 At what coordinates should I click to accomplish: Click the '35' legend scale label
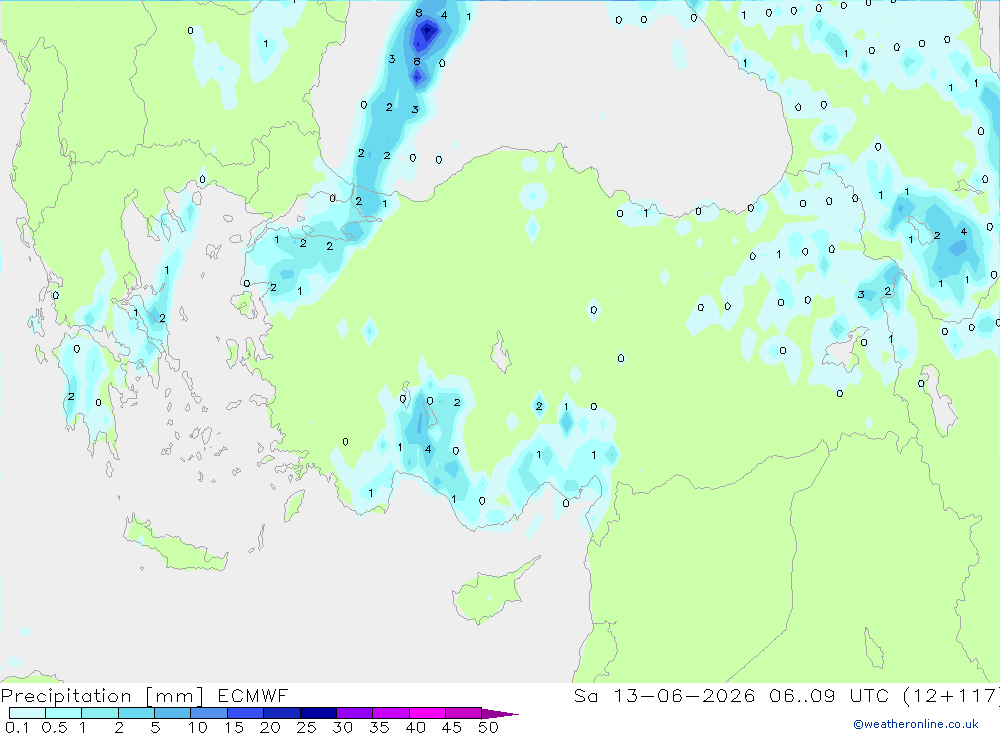tap(379, 727)
